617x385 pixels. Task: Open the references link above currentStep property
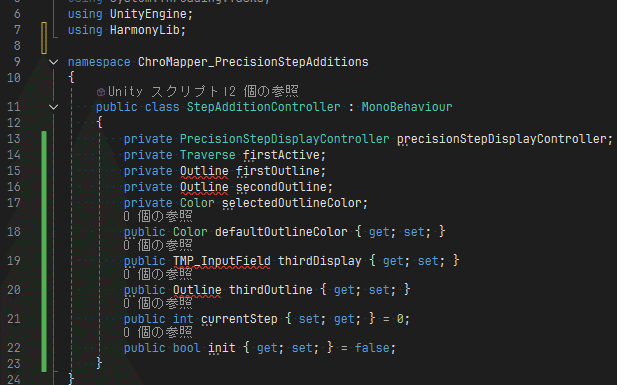coord(158,303)
